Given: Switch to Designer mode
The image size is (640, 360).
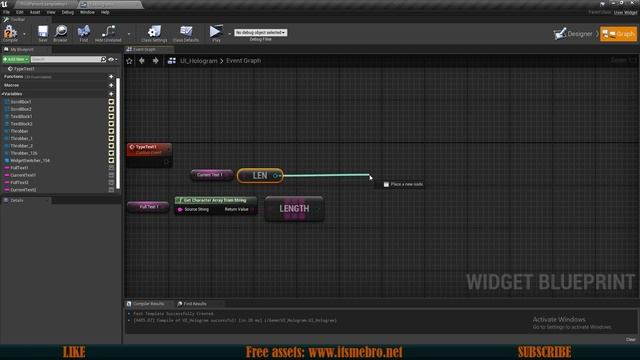Looking at the screenshot, I should pos(573,34).
